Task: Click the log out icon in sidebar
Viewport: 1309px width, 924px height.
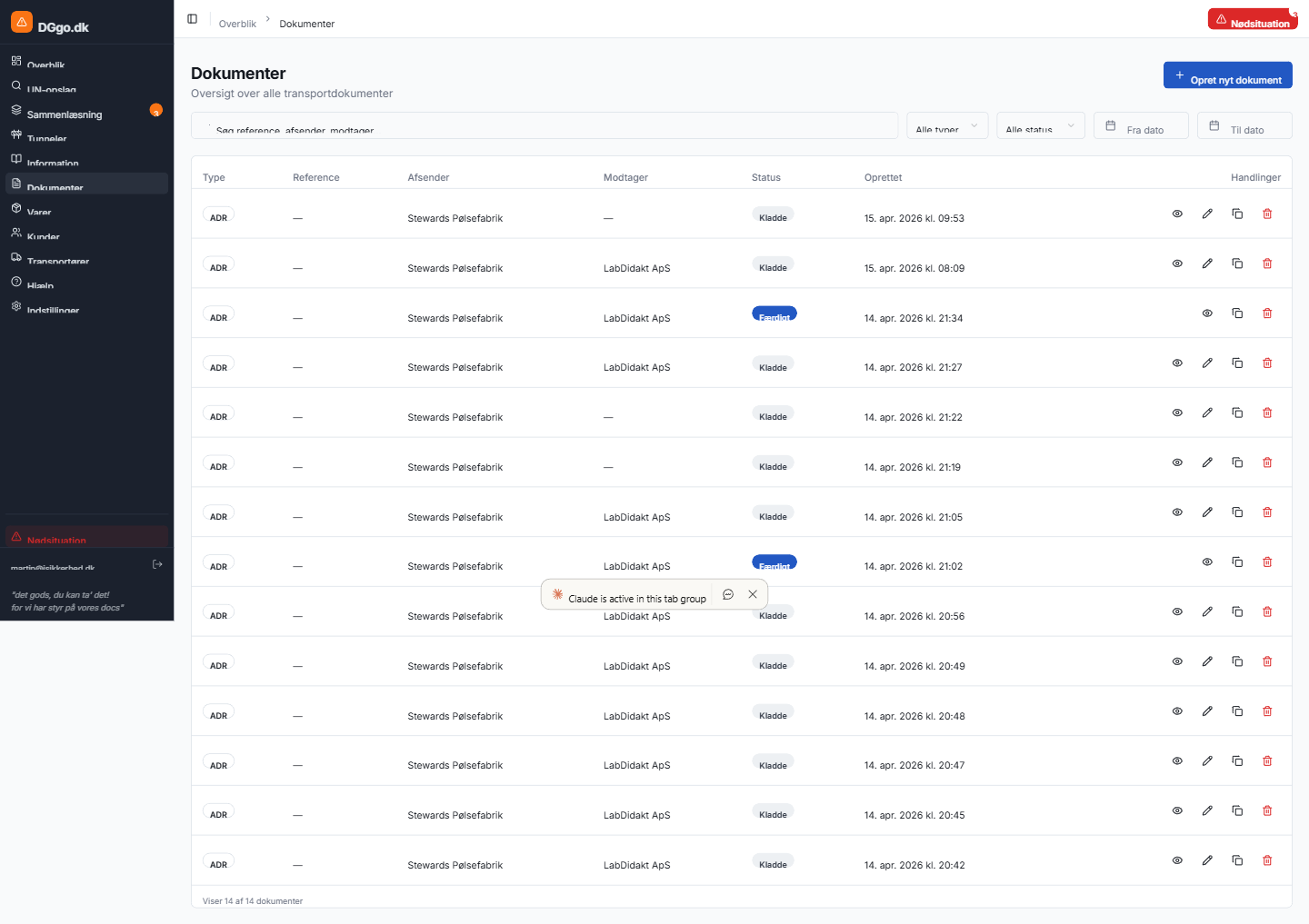Action: tap(157, 564)
